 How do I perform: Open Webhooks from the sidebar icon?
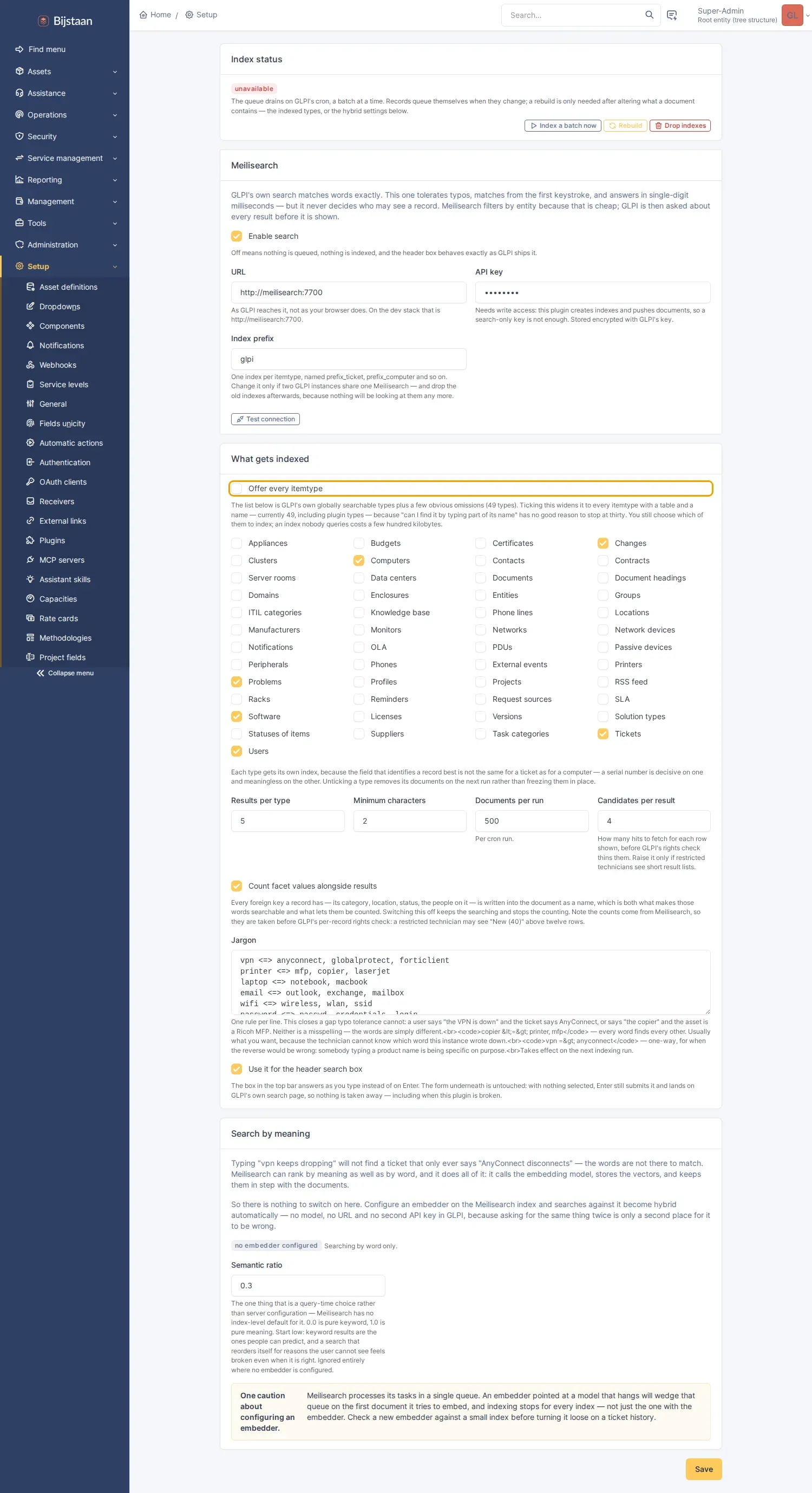(31, 364)
